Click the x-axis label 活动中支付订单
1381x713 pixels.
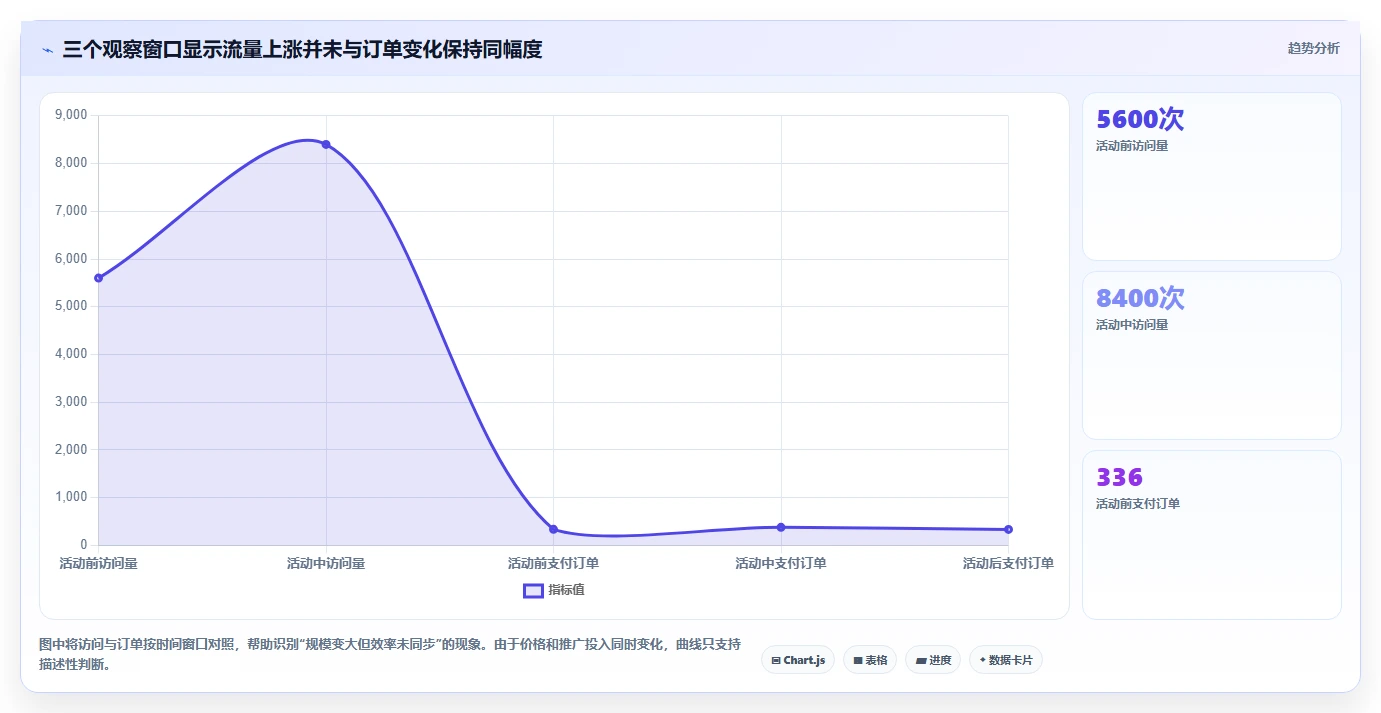pos(781,564)
